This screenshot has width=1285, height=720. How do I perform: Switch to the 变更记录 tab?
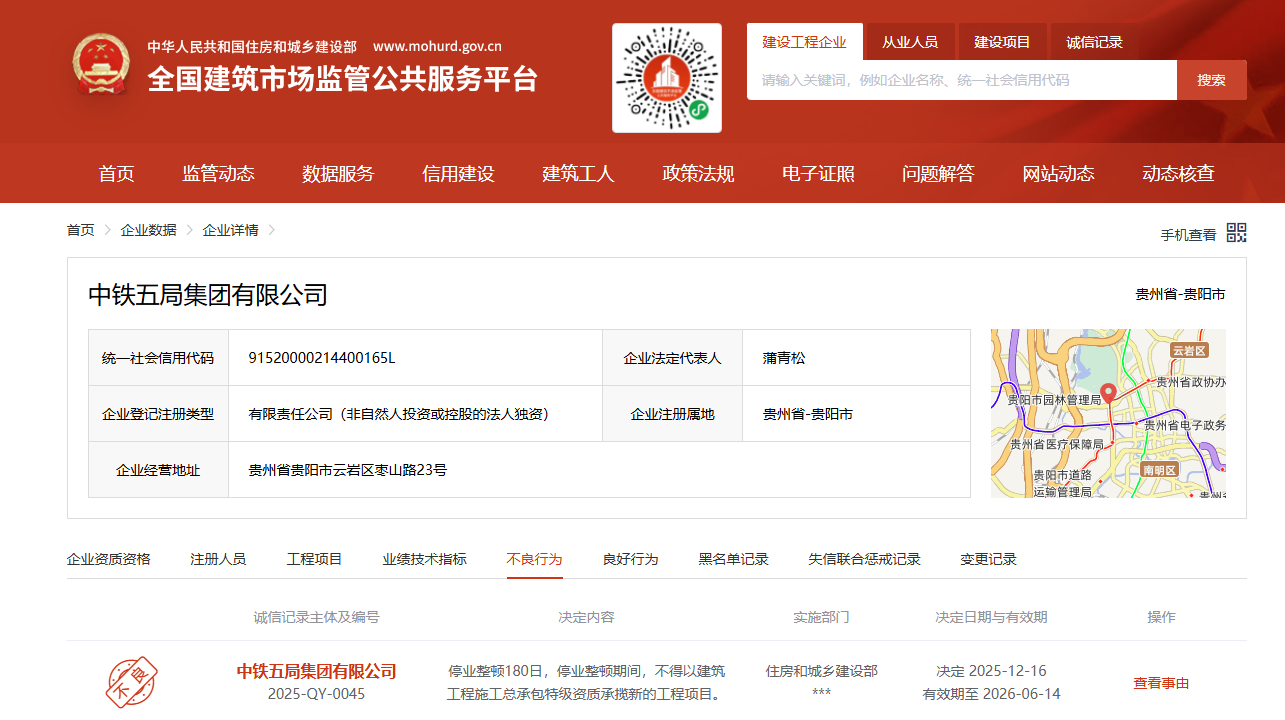[x=987, y=560]
